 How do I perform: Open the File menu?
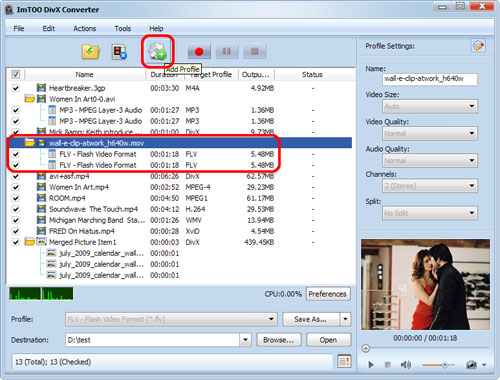[x=19, y=28]
